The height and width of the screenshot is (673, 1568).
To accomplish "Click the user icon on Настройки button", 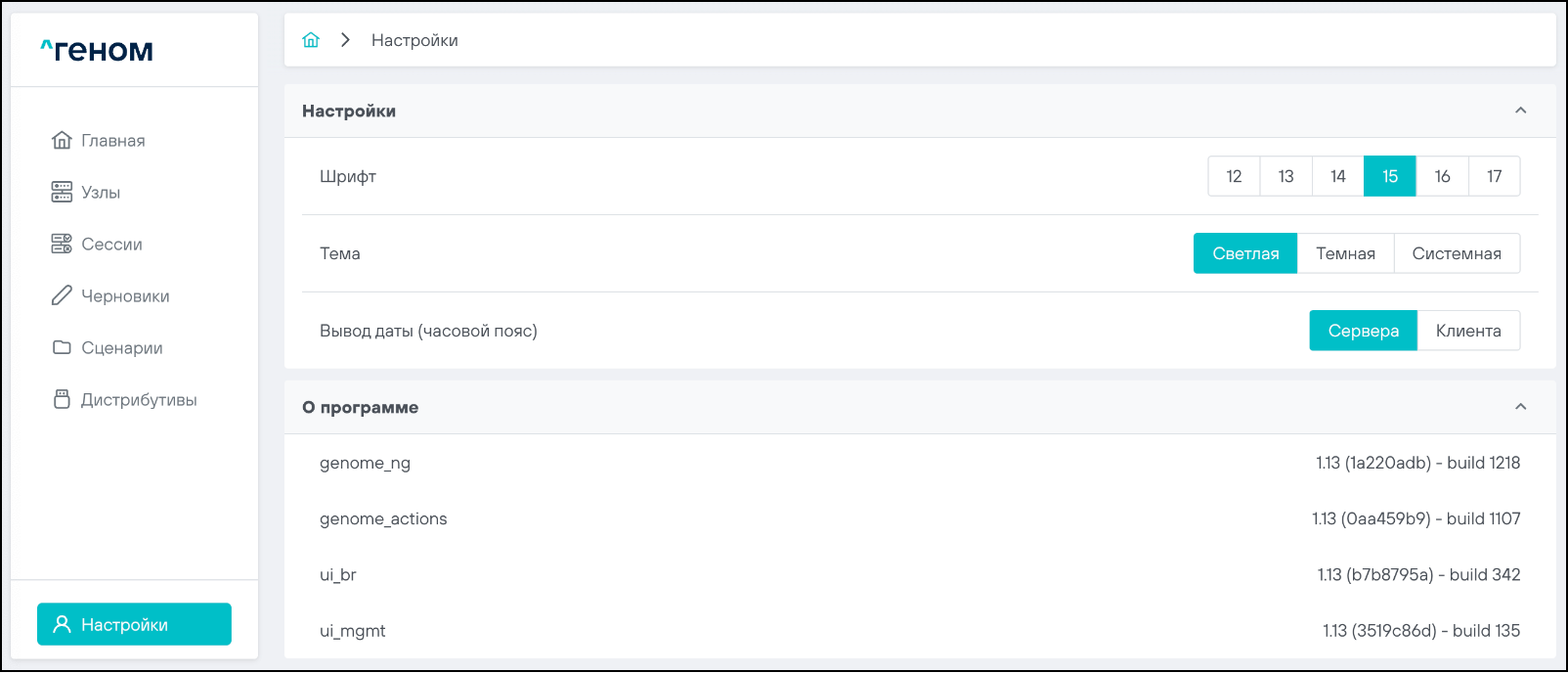I will tap(62, 624).
